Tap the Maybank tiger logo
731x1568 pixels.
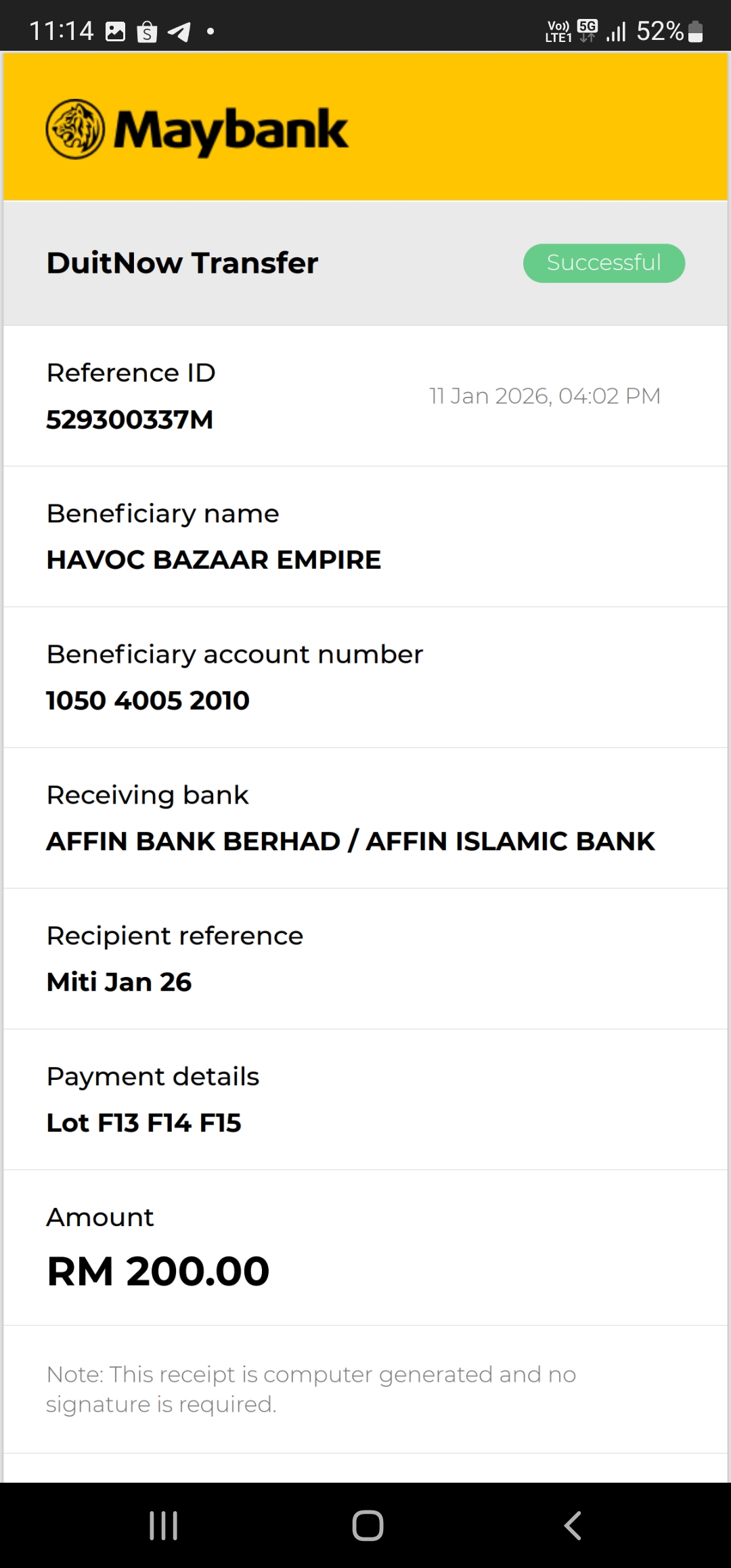click(x=75, y=129)
